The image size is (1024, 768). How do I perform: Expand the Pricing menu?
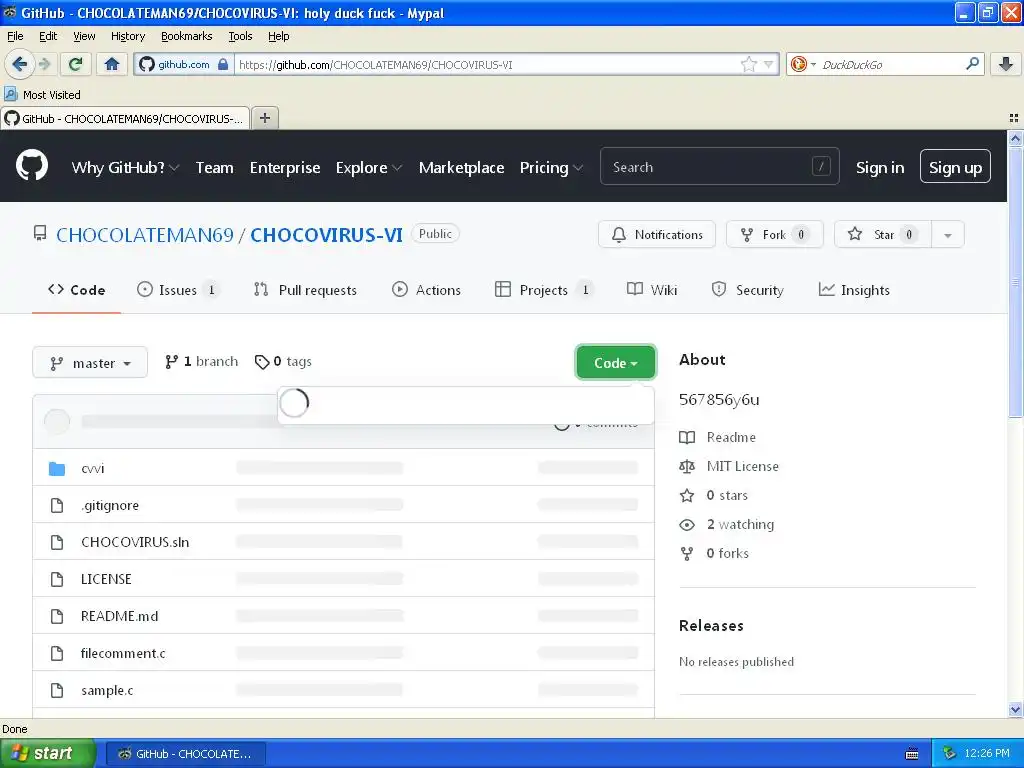click(x=551, y=168)
